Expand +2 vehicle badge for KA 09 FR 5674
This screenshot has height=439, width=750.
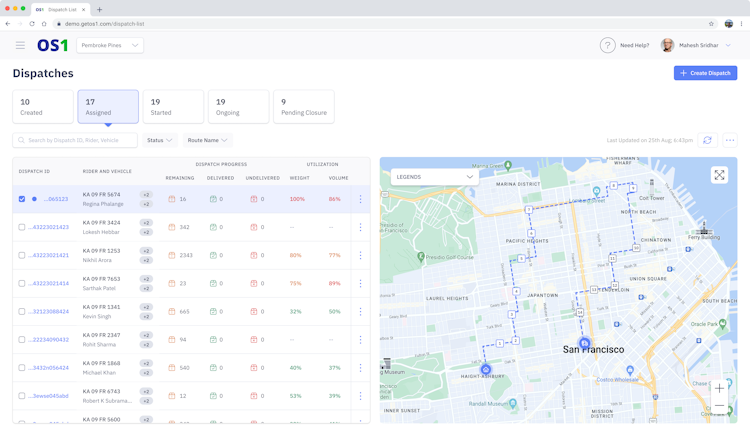(146, 195)
